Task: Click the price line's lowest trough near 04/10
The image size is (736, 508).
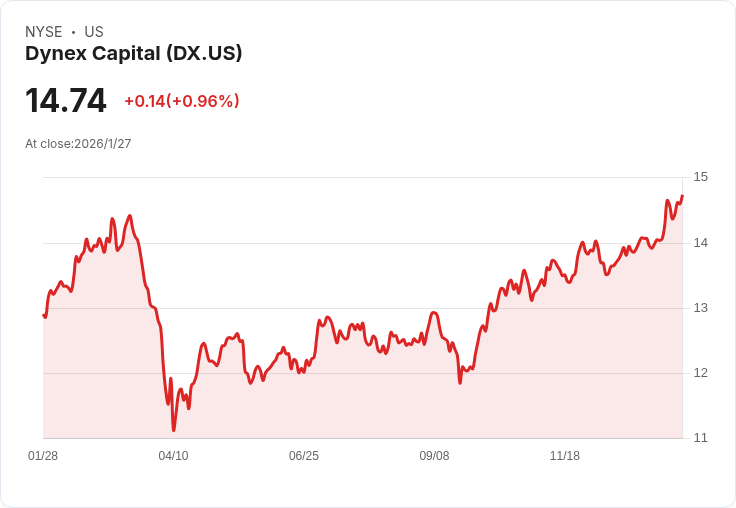Action: point(173,430)
